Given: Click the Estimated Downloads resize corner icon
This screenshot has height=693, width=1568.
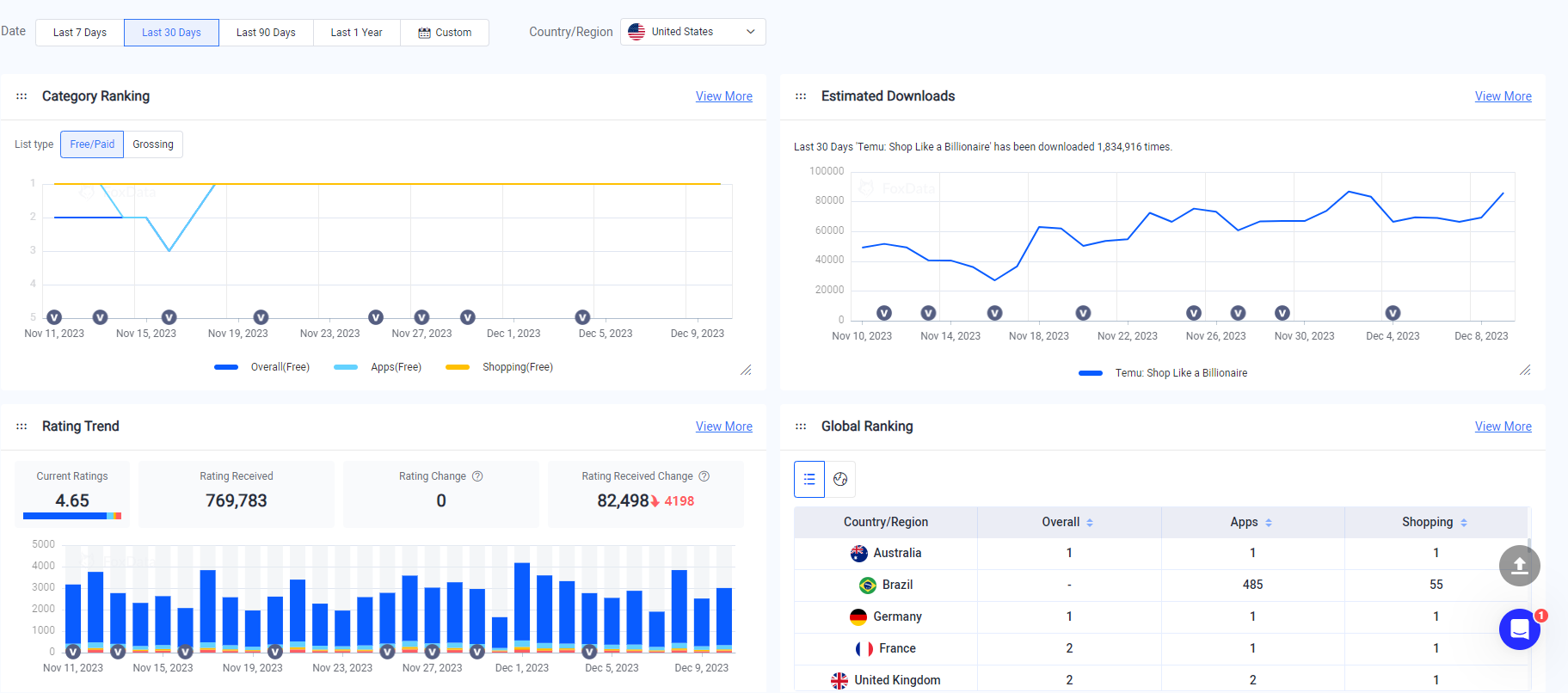Looking at the screenshot, I should (1525, 370).
